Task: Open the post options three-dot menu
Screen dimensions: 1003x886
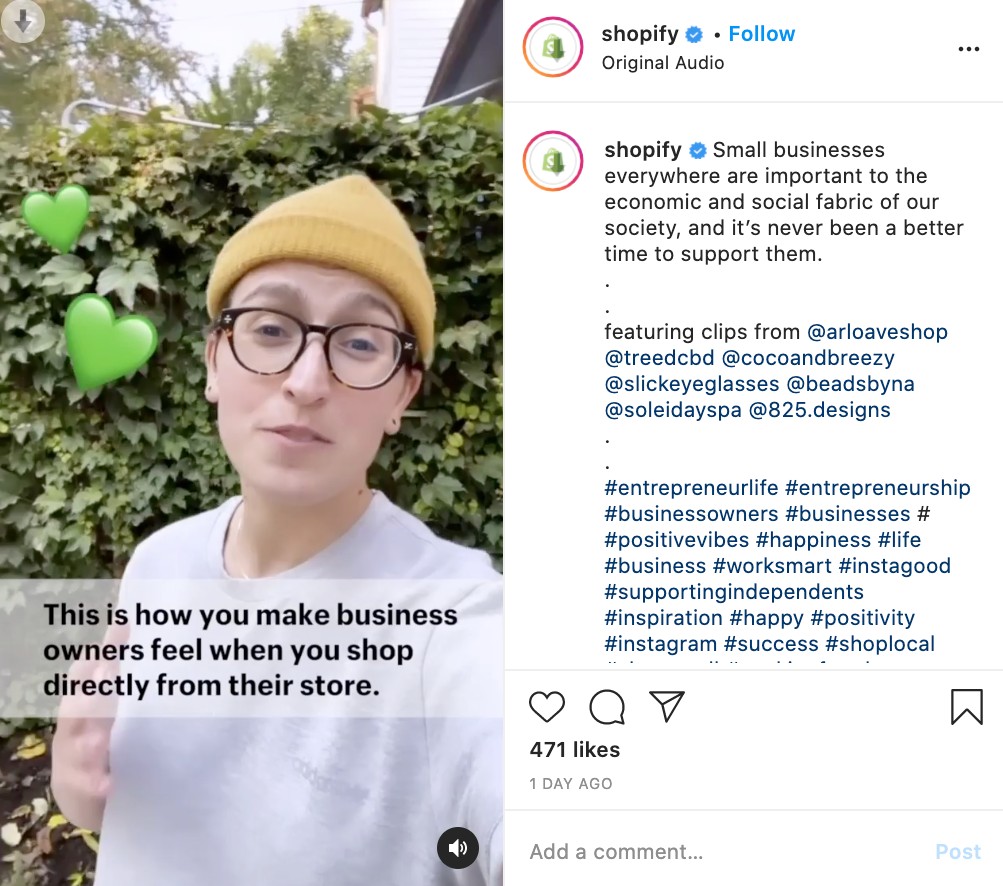Action: click(968, 47)
